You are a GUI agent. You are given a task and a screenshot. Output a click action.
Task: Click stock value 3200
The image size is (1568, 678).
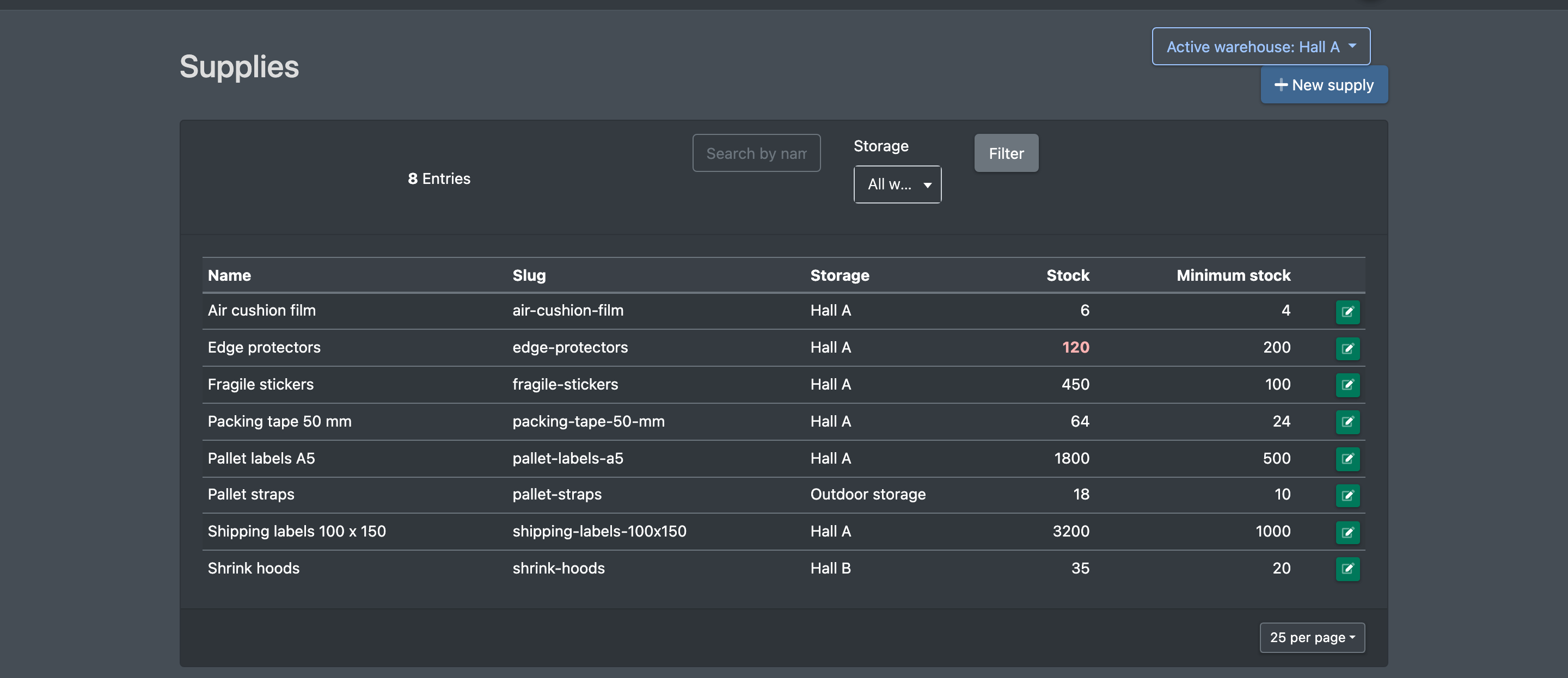tap(1071, 531)
